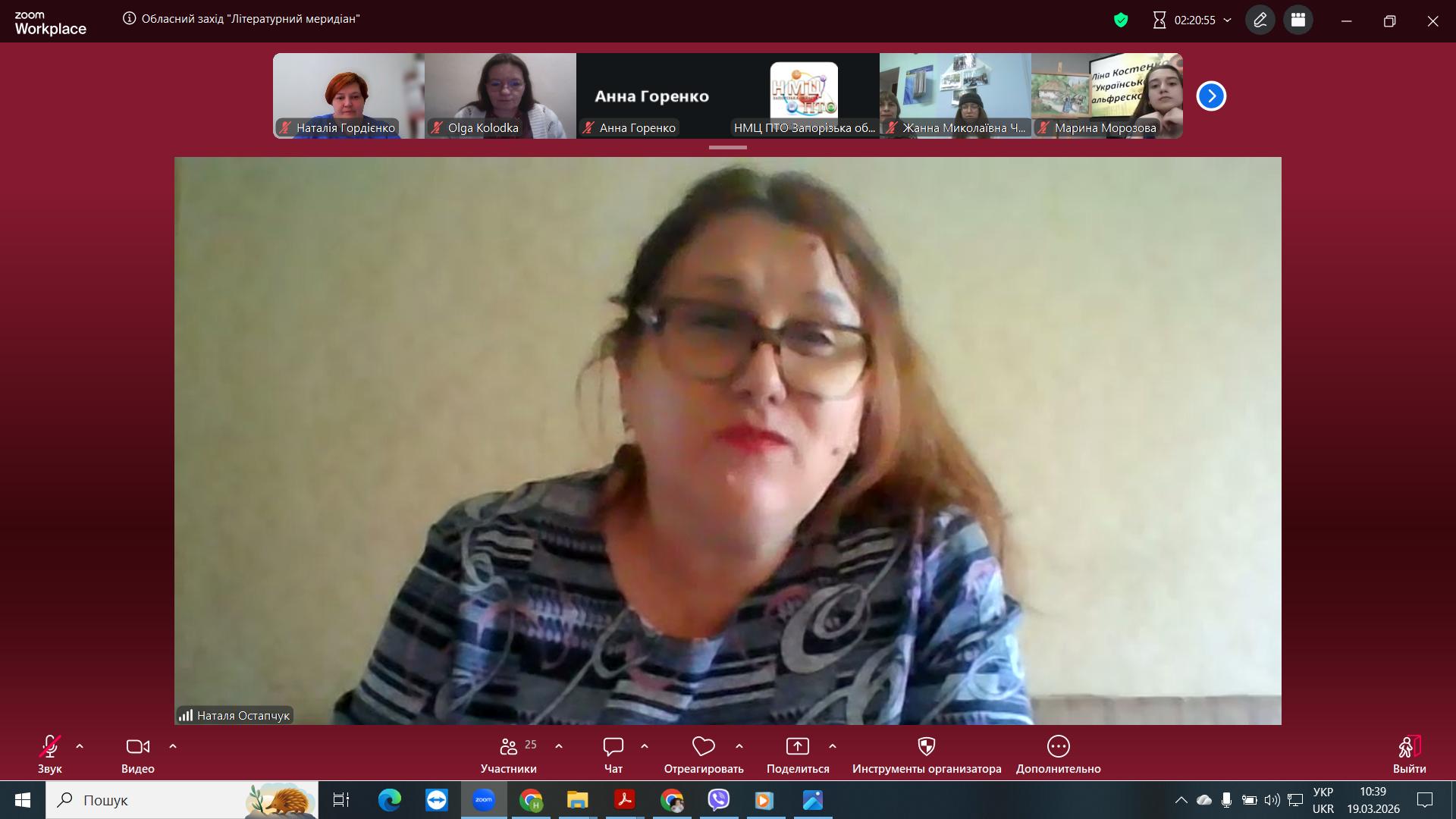
Task: Open the Чат chat panel
Action: tap(613, 747)
